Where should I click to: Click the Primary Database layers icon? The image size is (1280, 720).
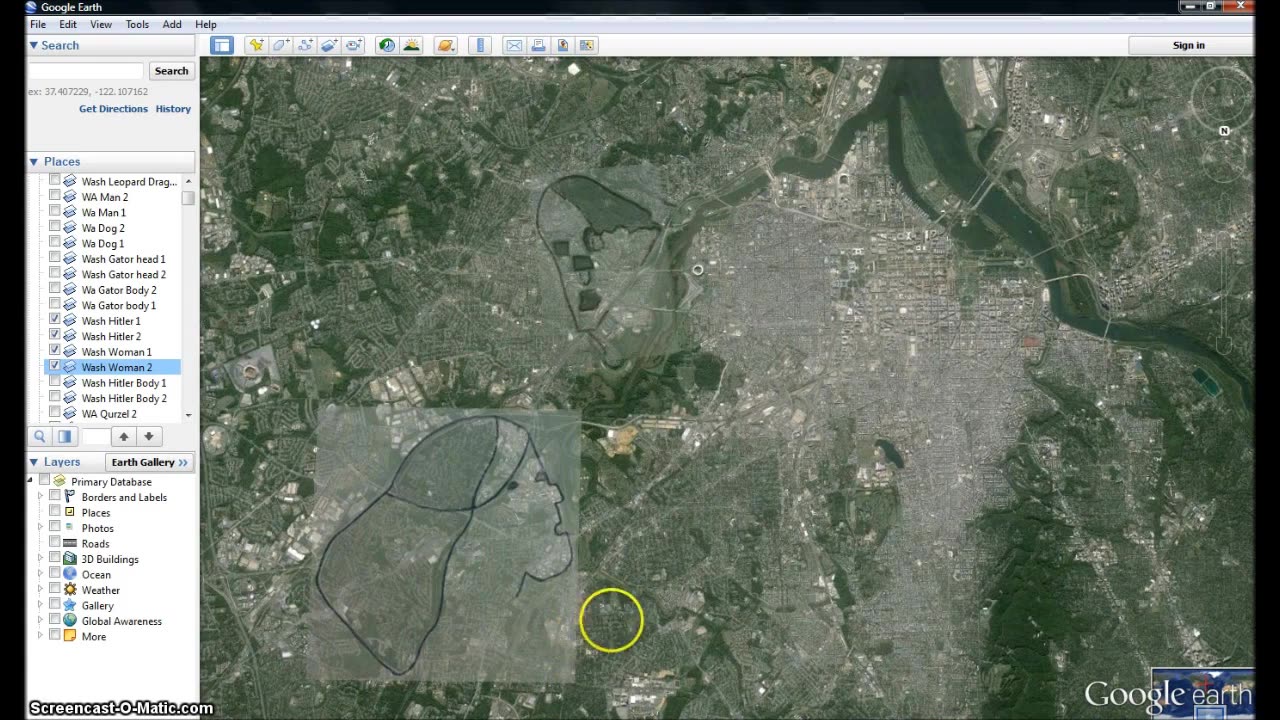60,482
